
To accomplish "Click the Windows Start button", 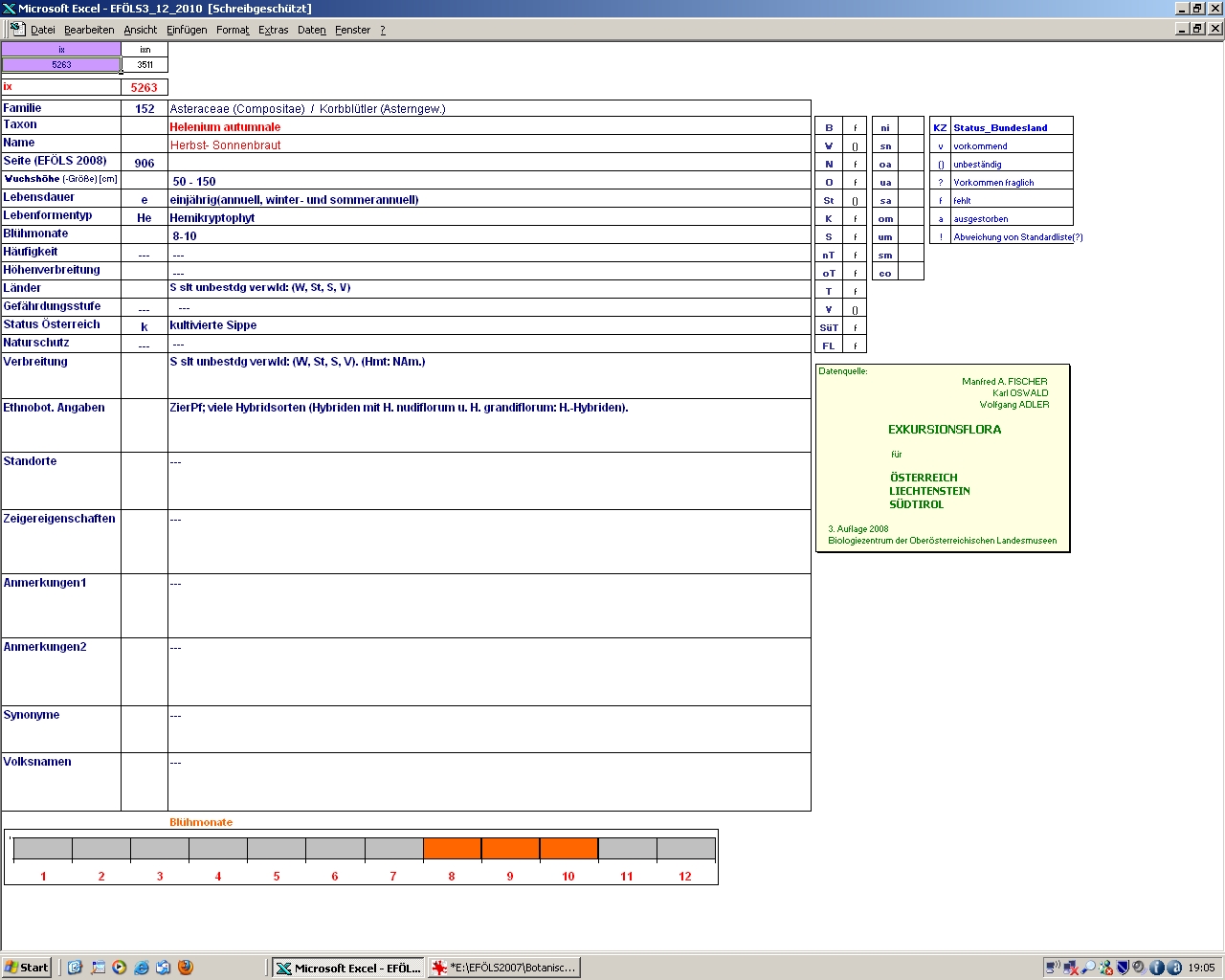I will coord(27,968).
